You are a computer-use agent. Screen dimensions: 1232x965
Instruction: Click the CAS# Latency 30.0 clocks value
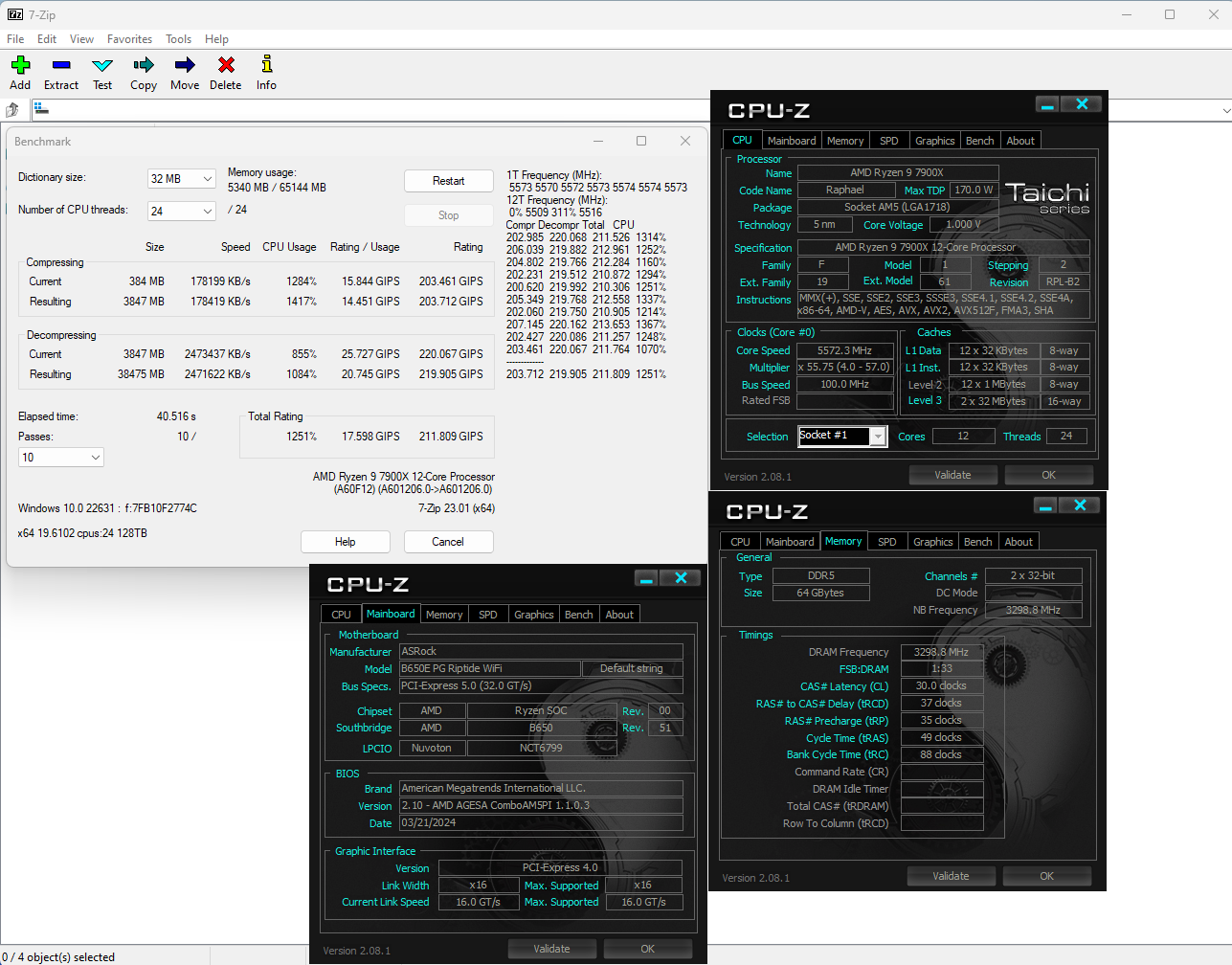pyautogui.click(x=942, y=686)
